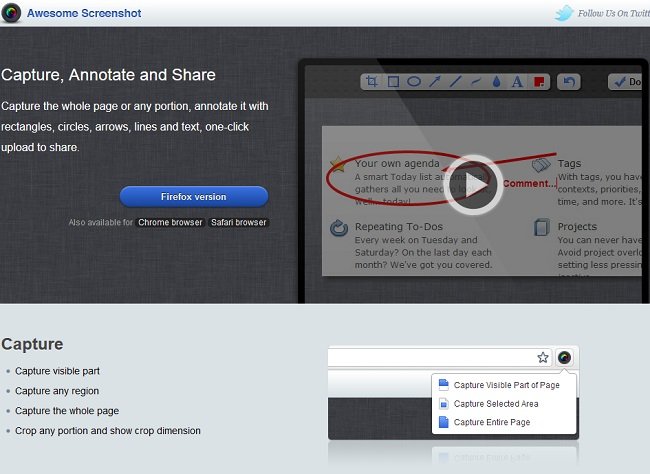Click the Projects icon in demo
This screenshot has width=650, height=474.
click(x=542, y=227)
